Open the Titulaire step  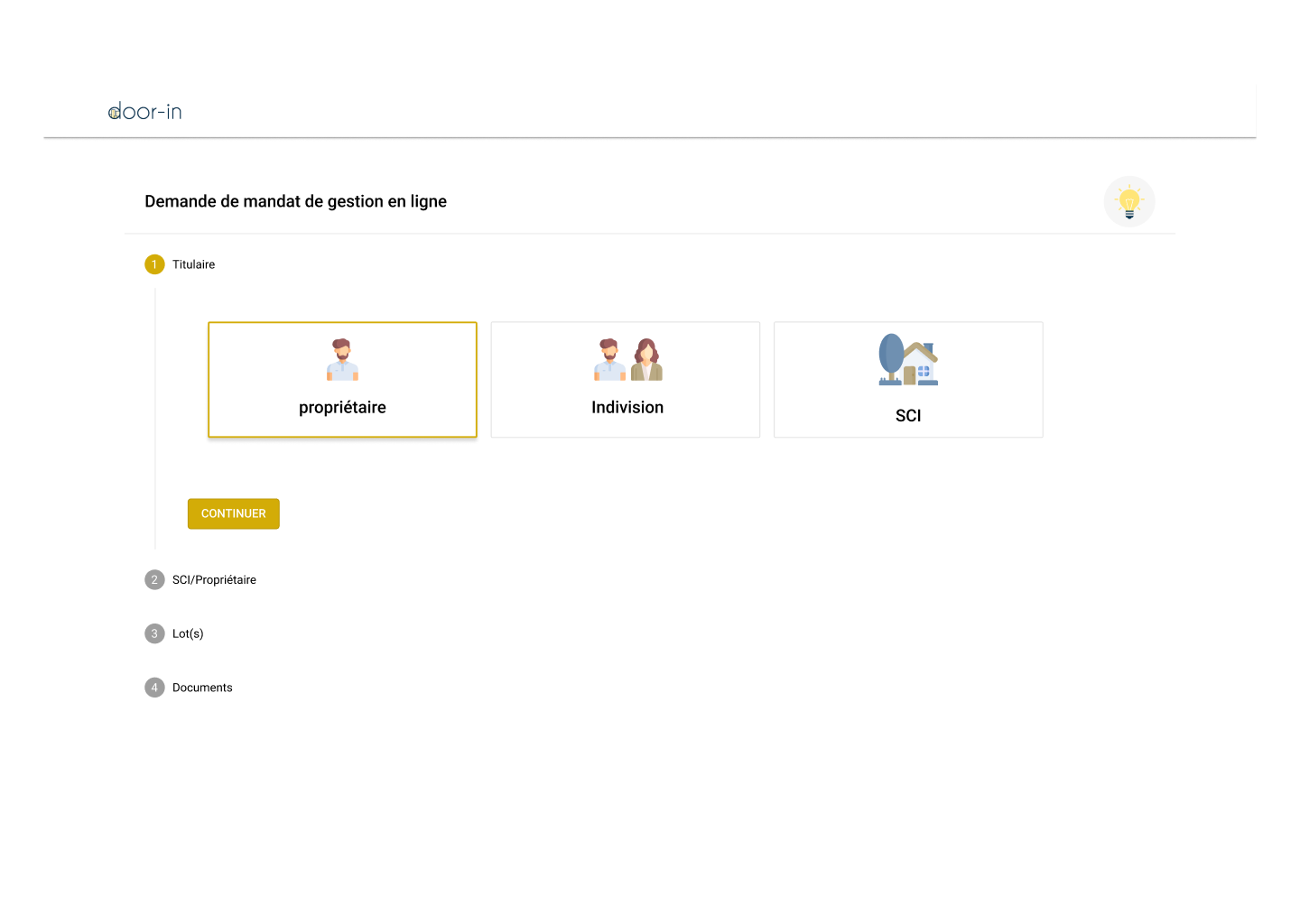pos(193,264)
